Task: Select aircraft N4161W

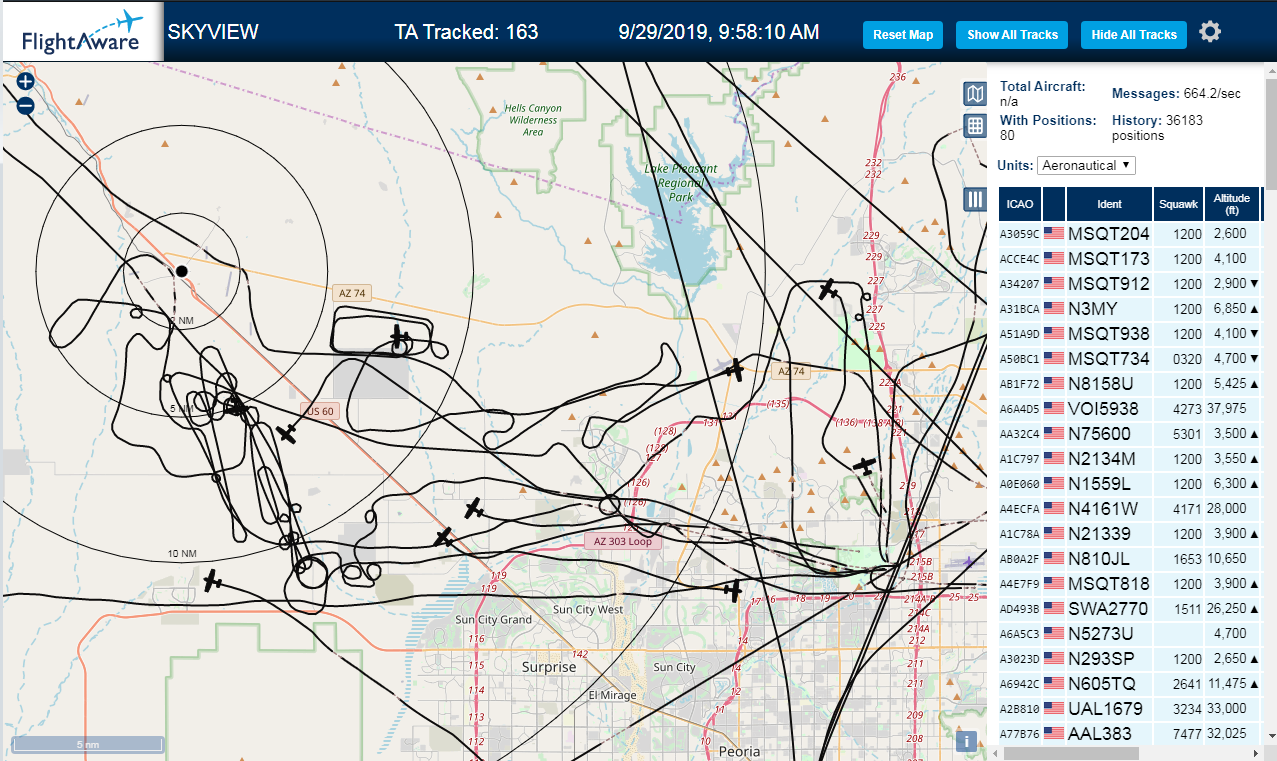Action: click(x=1130, y=509)
